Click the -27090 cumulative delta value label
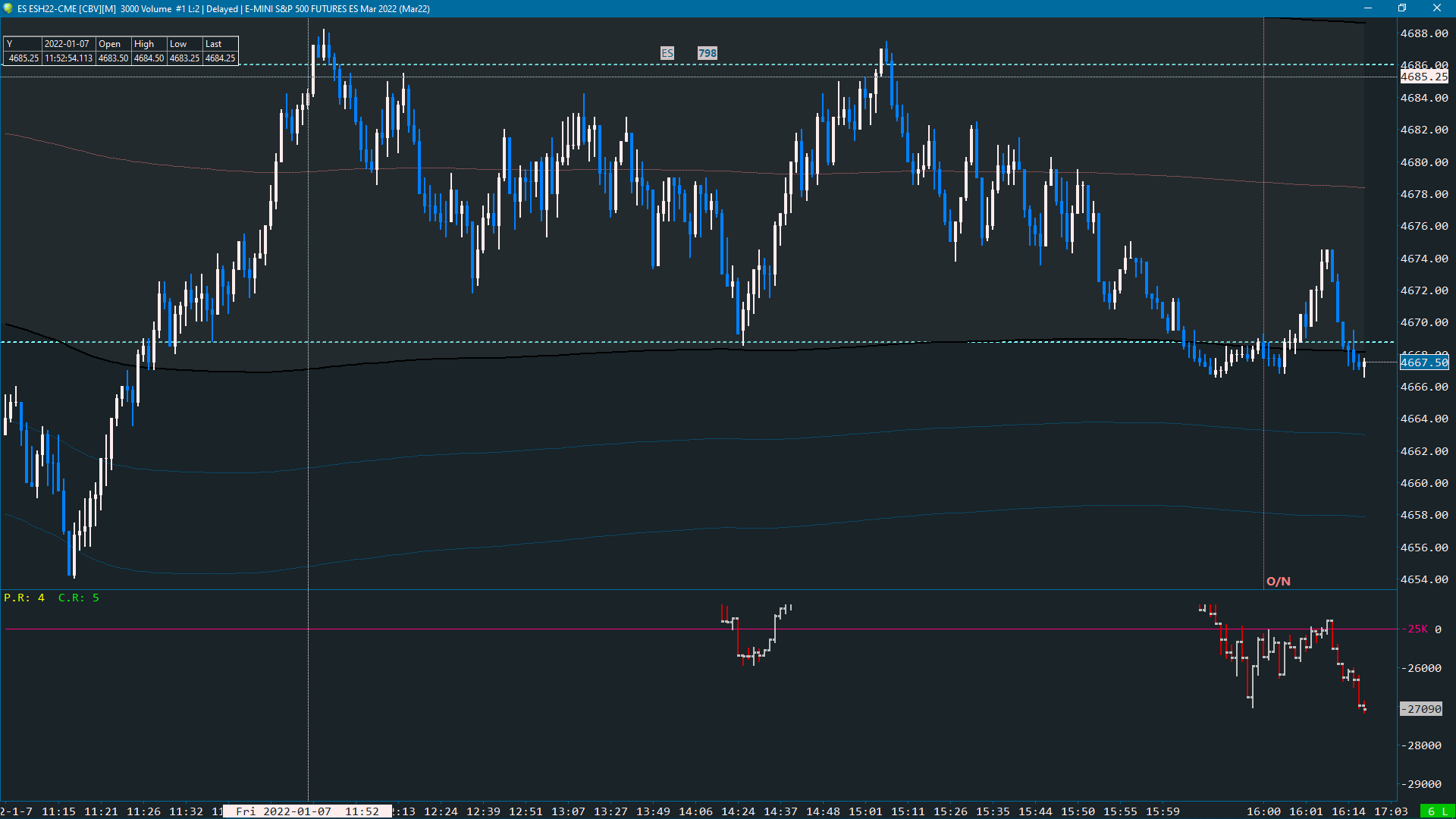Viewport: 1456px width, 819px height. click(1420, 709)
